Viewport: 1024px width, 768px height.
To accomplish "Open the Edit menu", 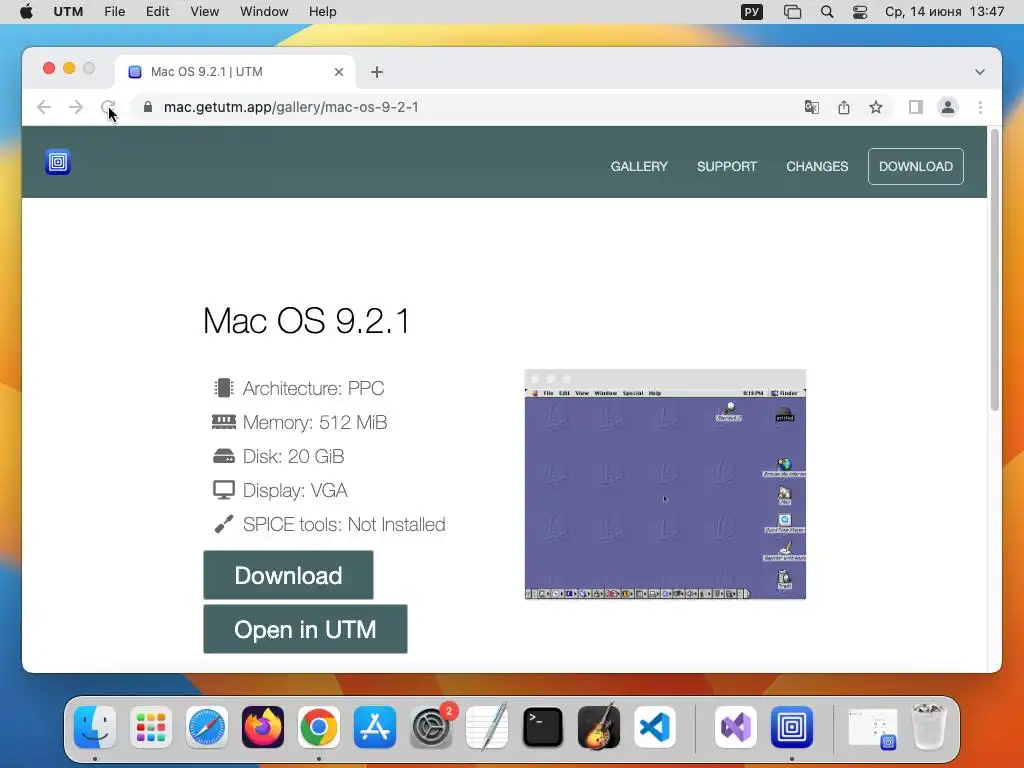I will pos(157,12).
